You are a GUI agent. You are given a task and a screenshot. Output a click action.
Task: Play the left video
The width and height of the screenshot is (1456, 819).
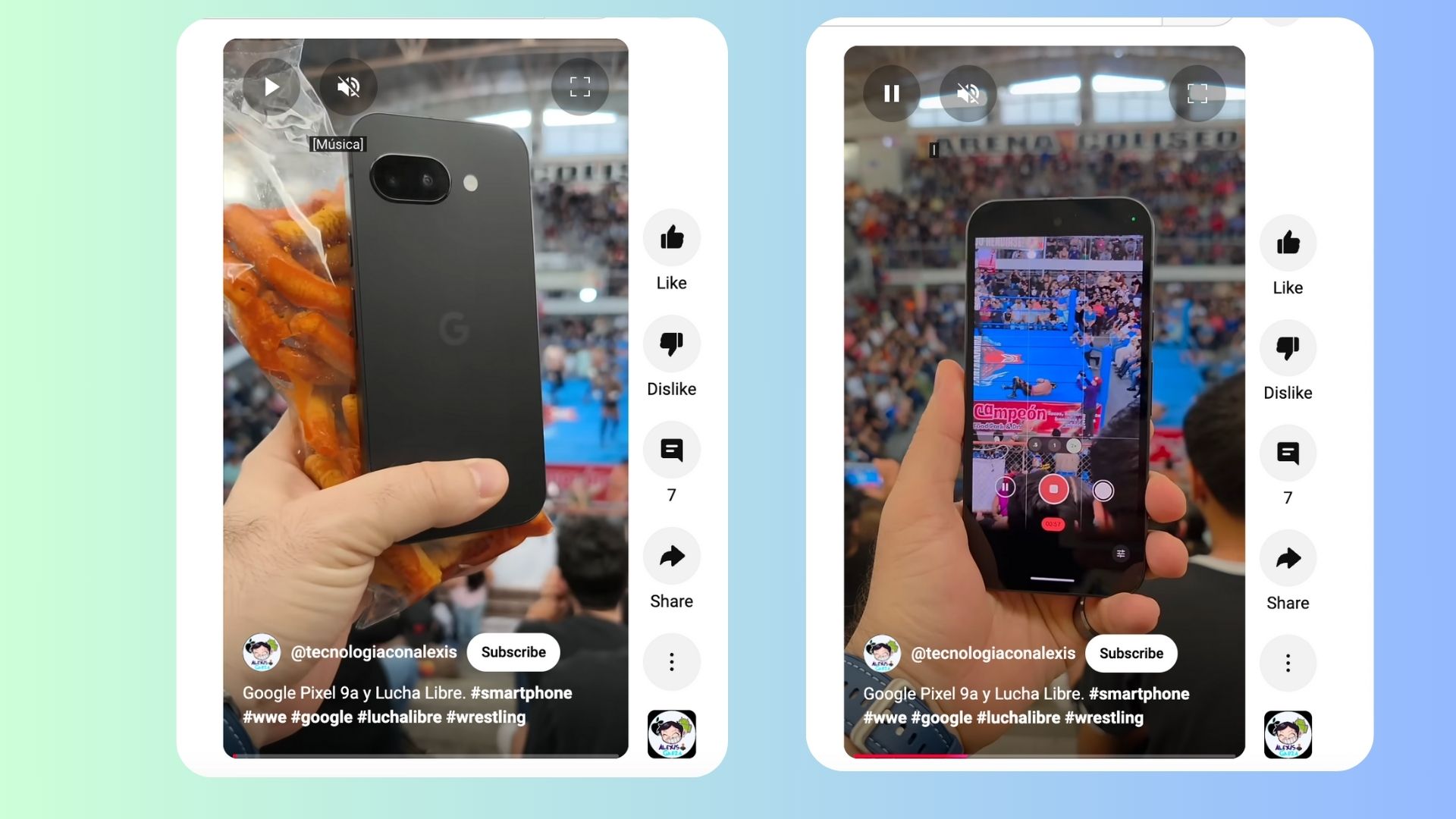pos(270,86)
